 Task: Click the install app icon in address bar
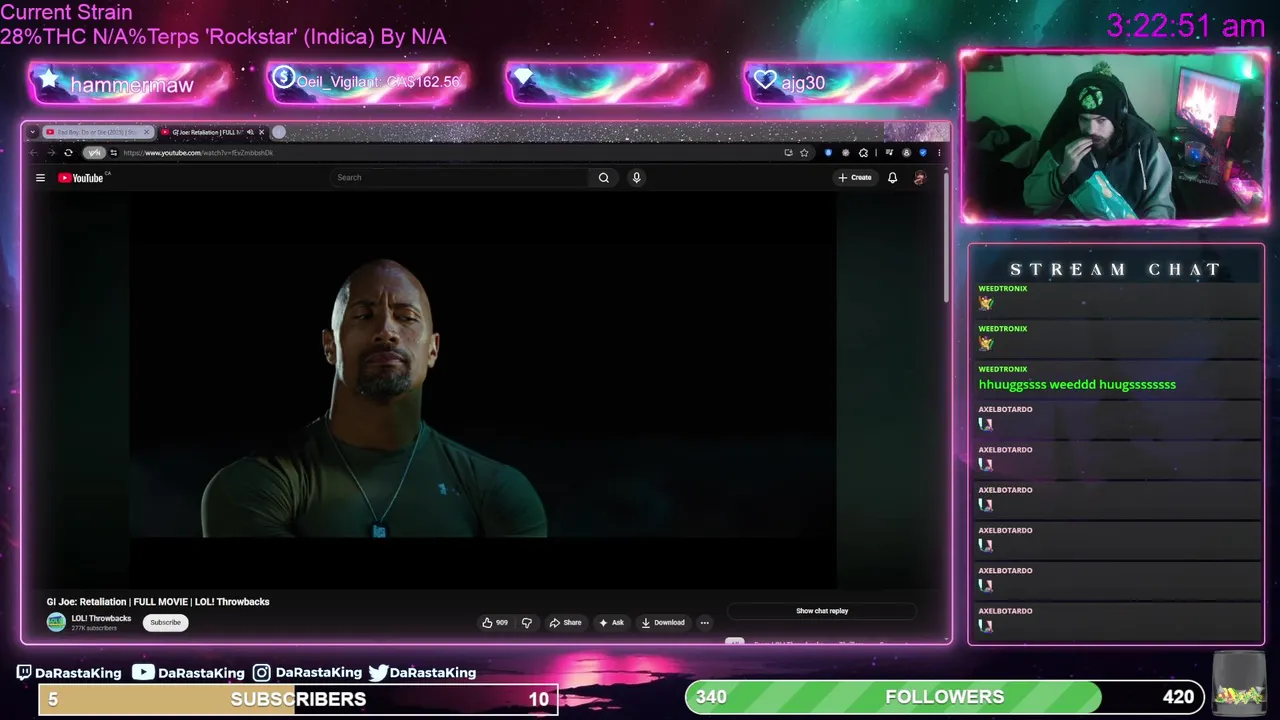coord(788,153)
